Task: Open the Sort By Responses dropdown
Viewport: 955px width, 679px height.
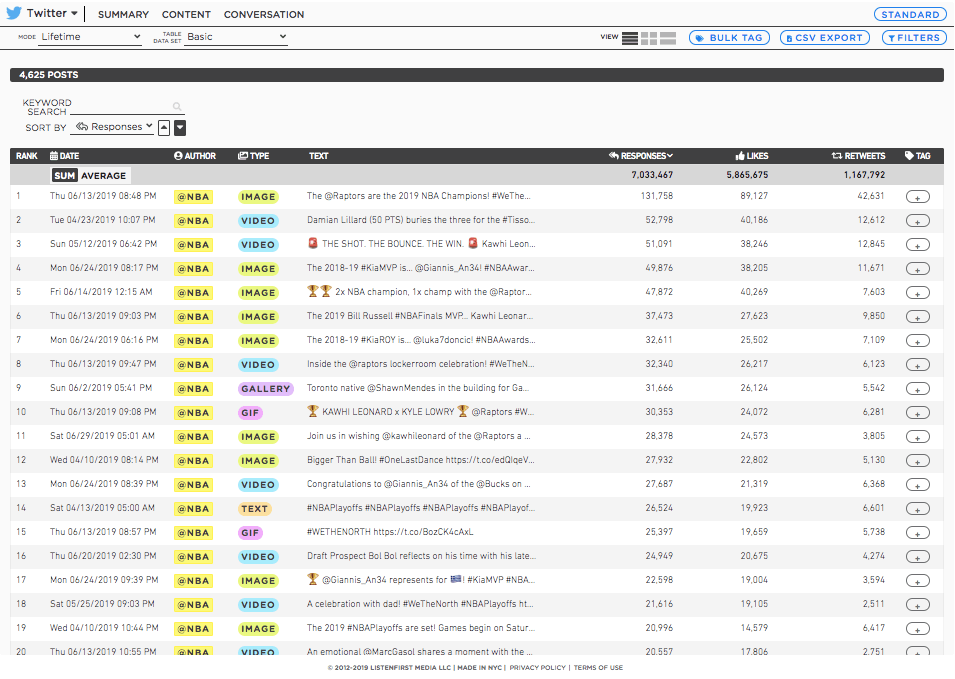Action: tap(113, 127)
